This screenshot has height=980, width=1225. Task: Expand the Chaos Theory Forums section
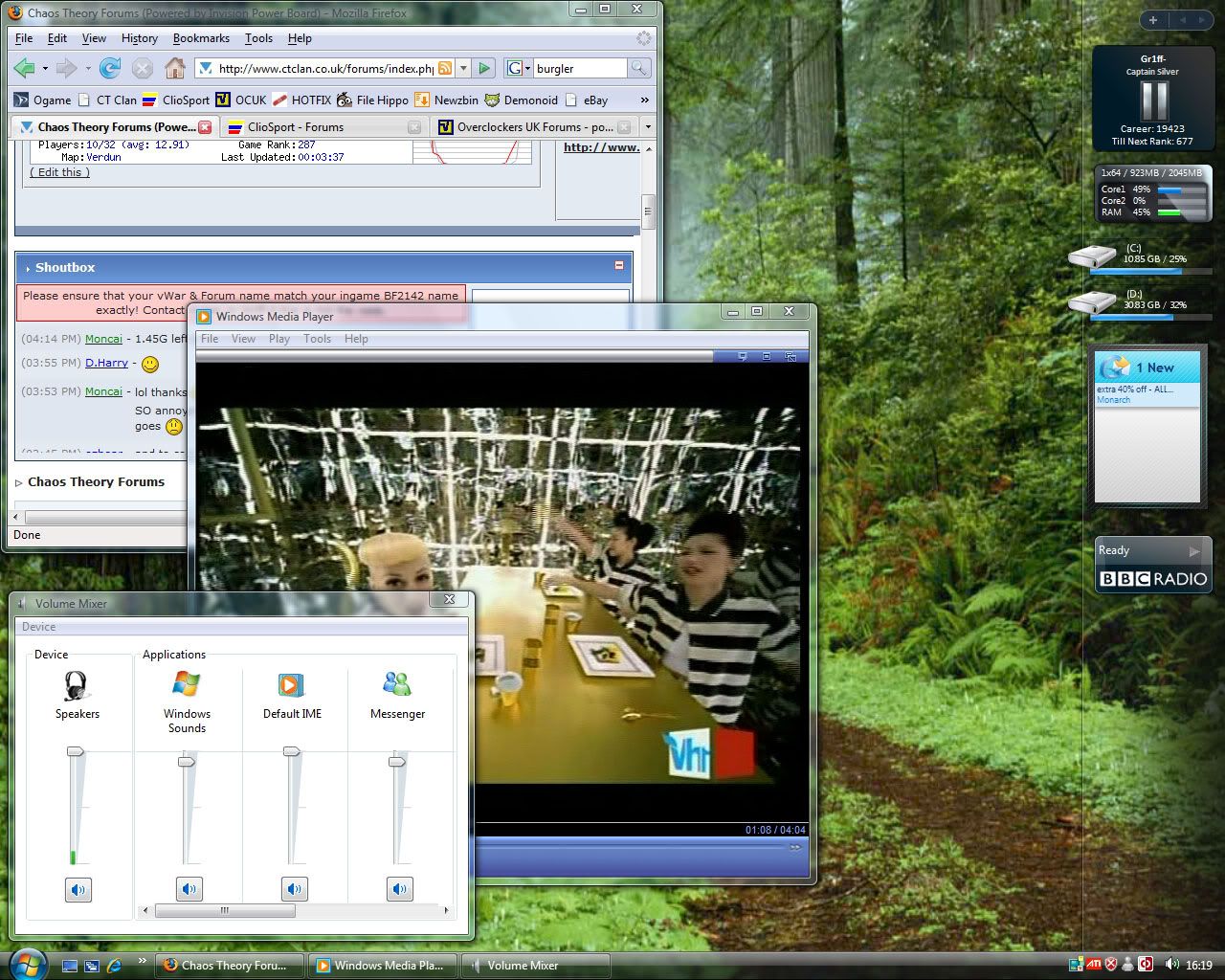pyautogui.click(x=18, y=482)
